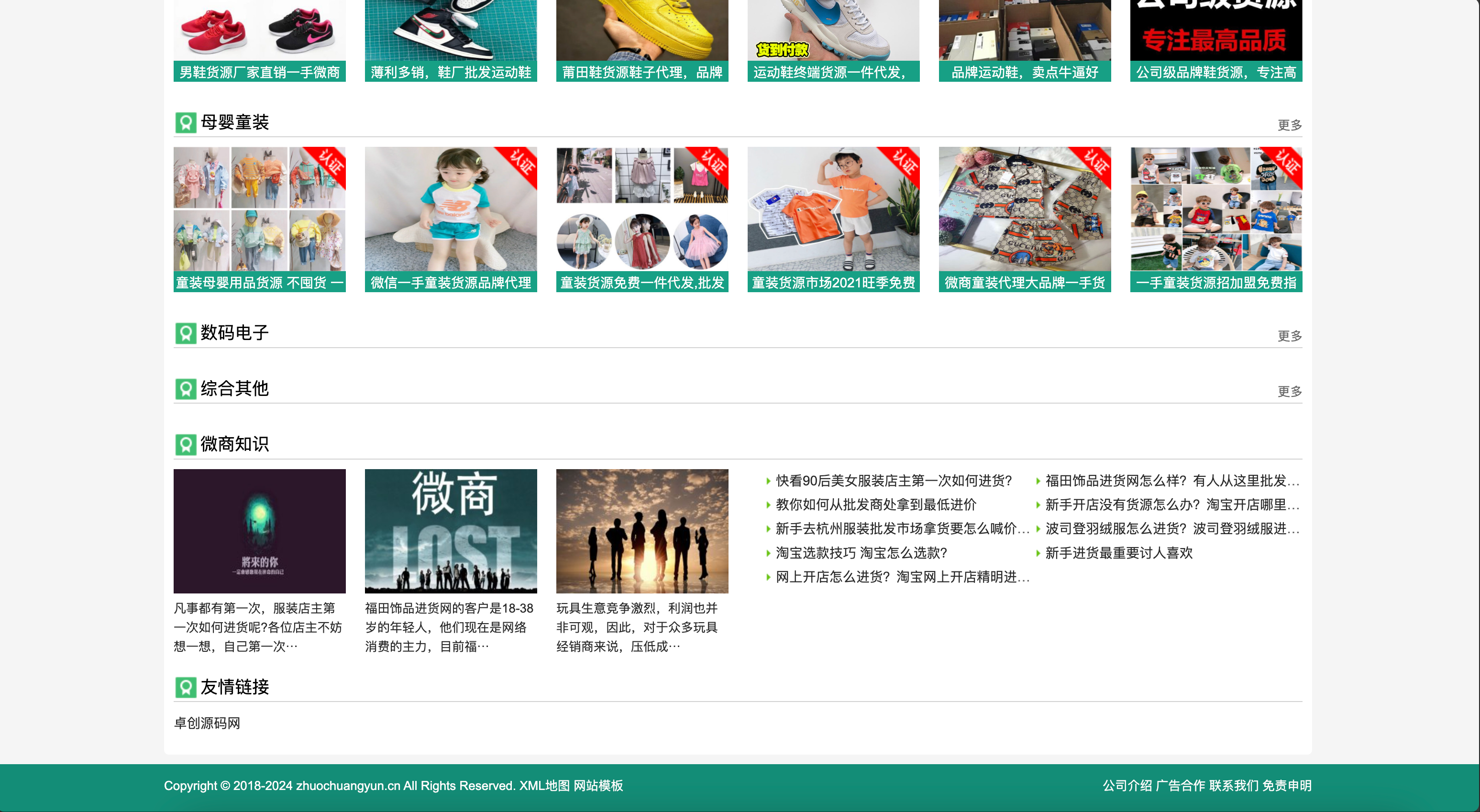The width and height of the screenshot is (1480, 812).
Task: Open XML地图 link in footer
Action: pos(544,786)
